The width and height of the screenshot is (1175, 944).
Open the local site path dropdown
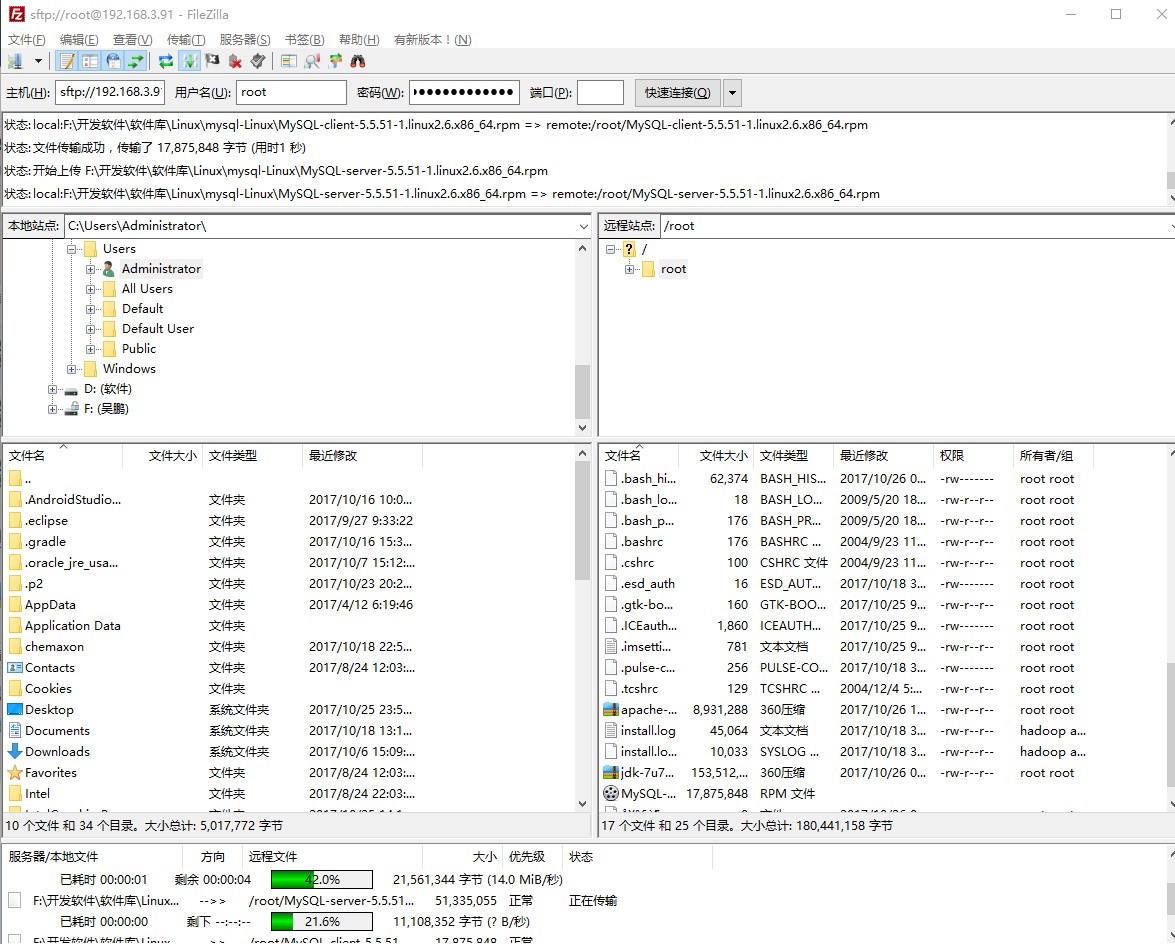(583, 226)
